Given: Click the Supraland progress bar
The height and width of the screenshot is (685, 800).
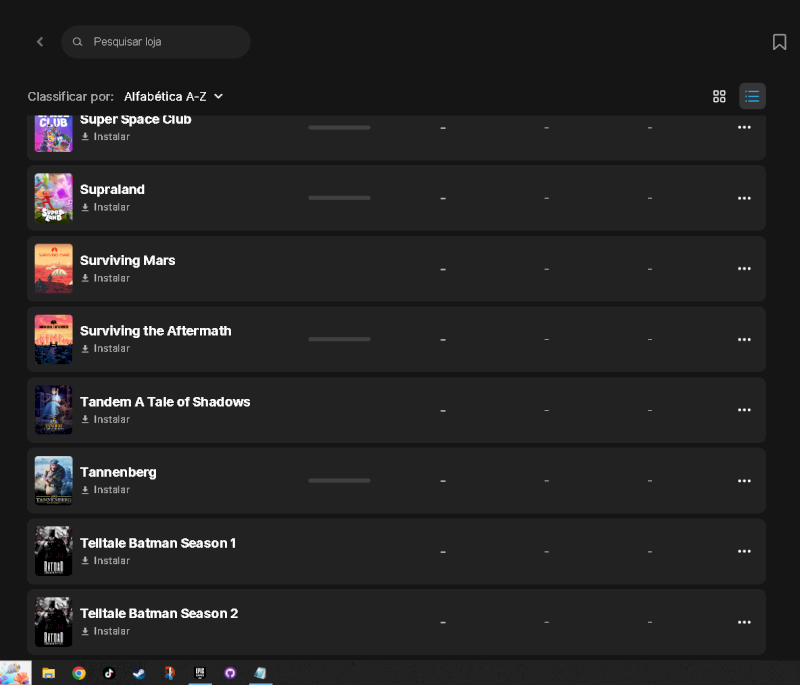Looking at the screenshot, I should click(x=339, y=198).
